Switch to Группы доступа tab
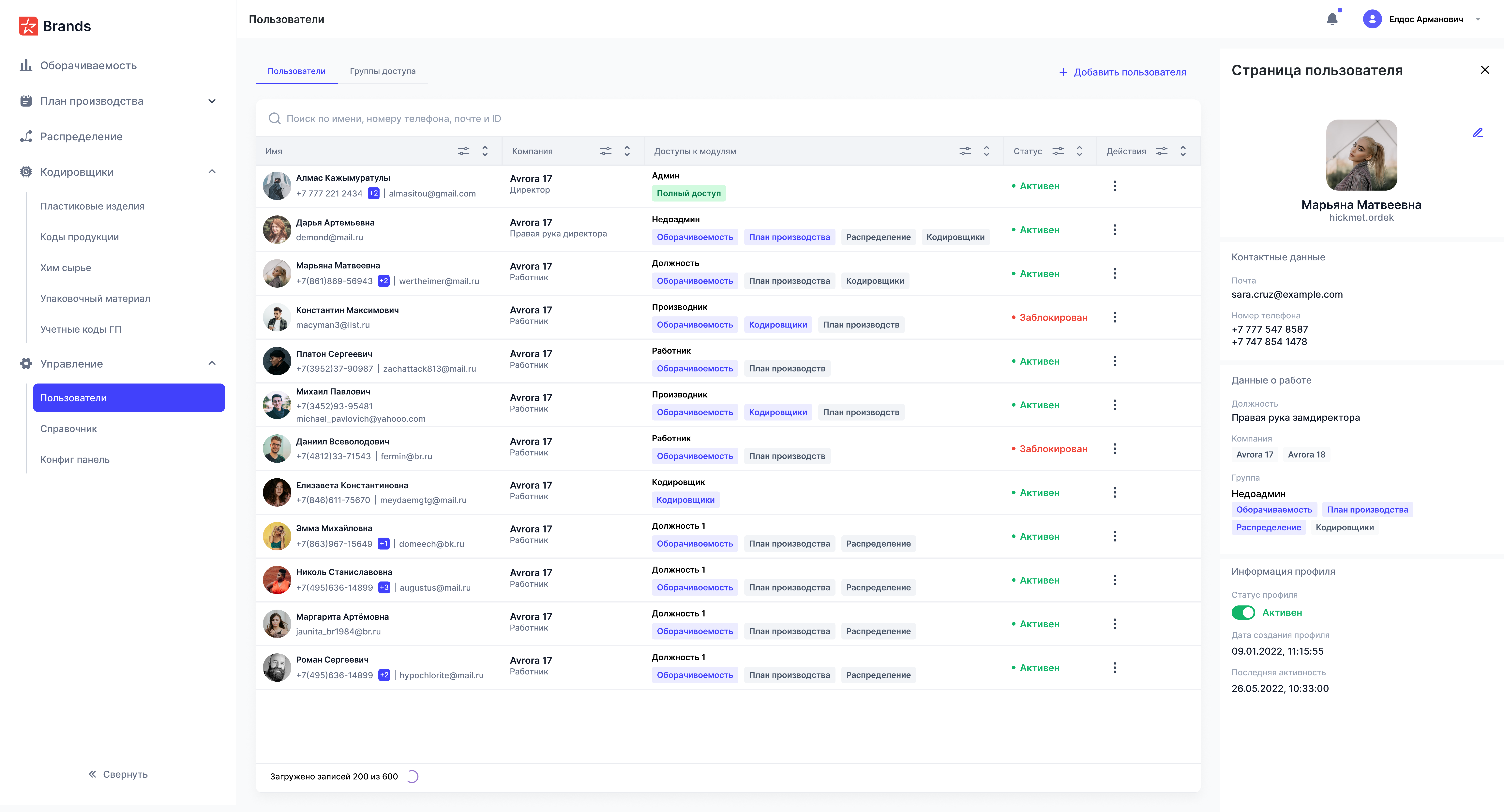This screenshot has height=812, width=1504. pos(383,71)
